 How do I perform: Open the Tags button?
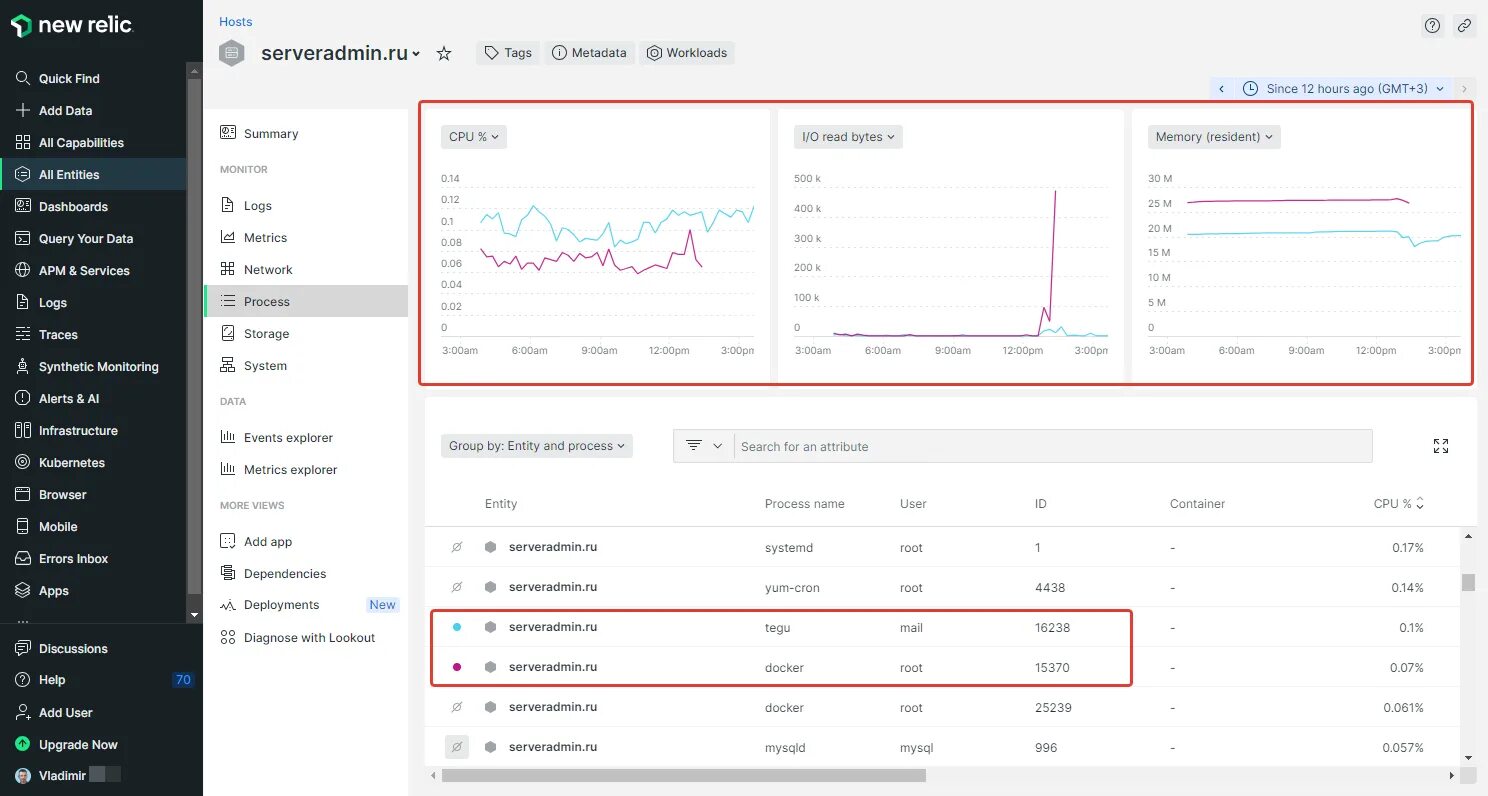click(x=508, y=53)
